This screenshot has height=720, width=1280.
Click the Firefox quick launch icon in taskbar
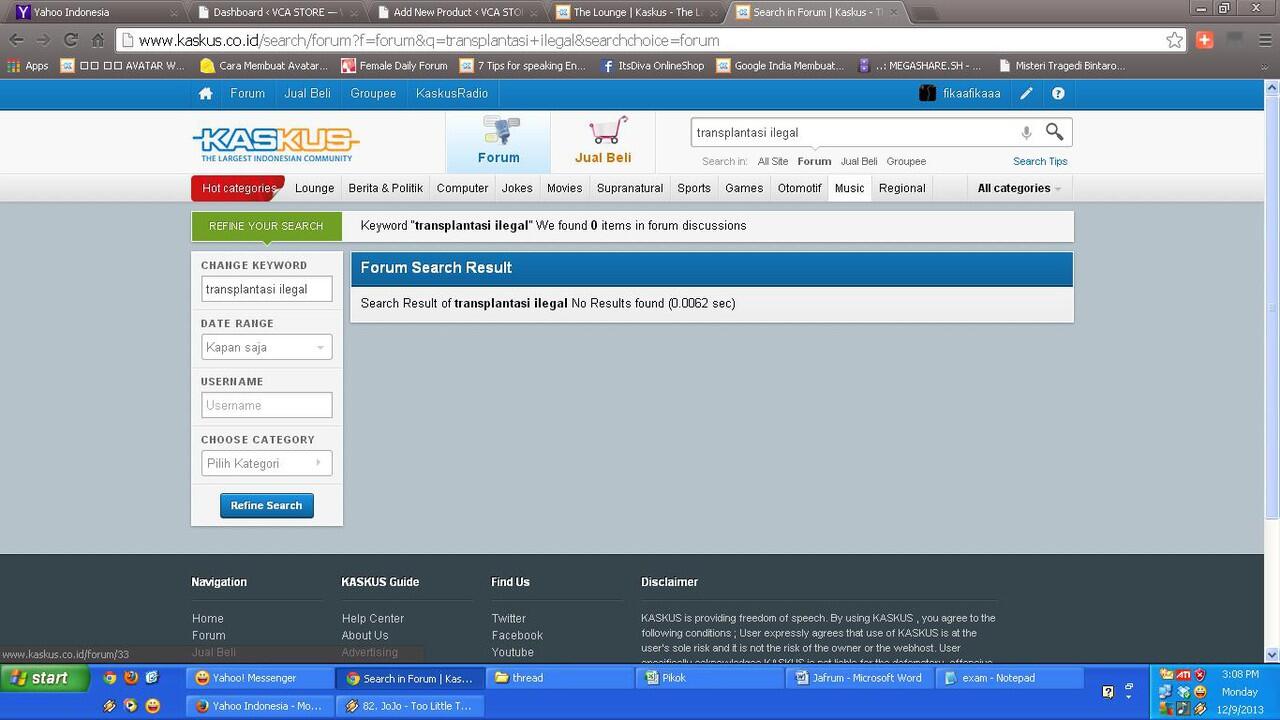click(131, 678)
